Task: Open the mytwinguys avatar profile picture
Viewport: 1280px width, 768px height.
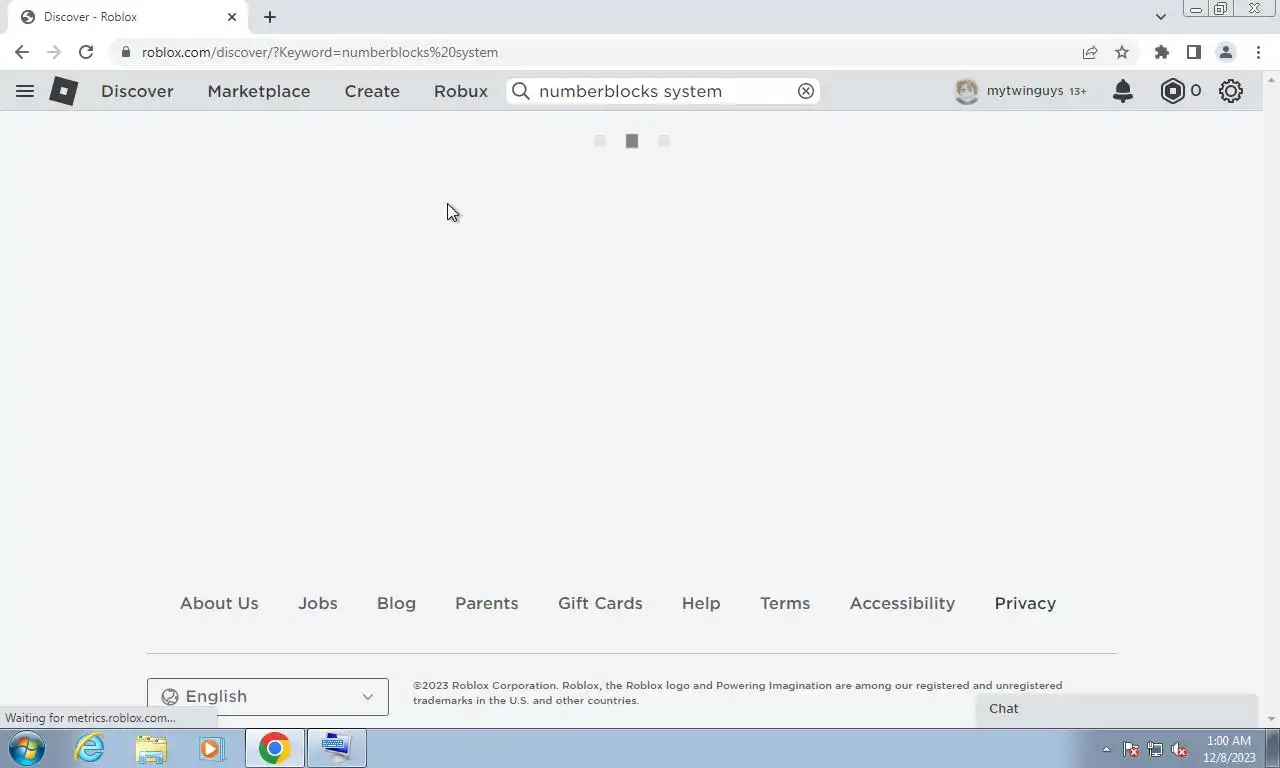Action: point(966,91)
